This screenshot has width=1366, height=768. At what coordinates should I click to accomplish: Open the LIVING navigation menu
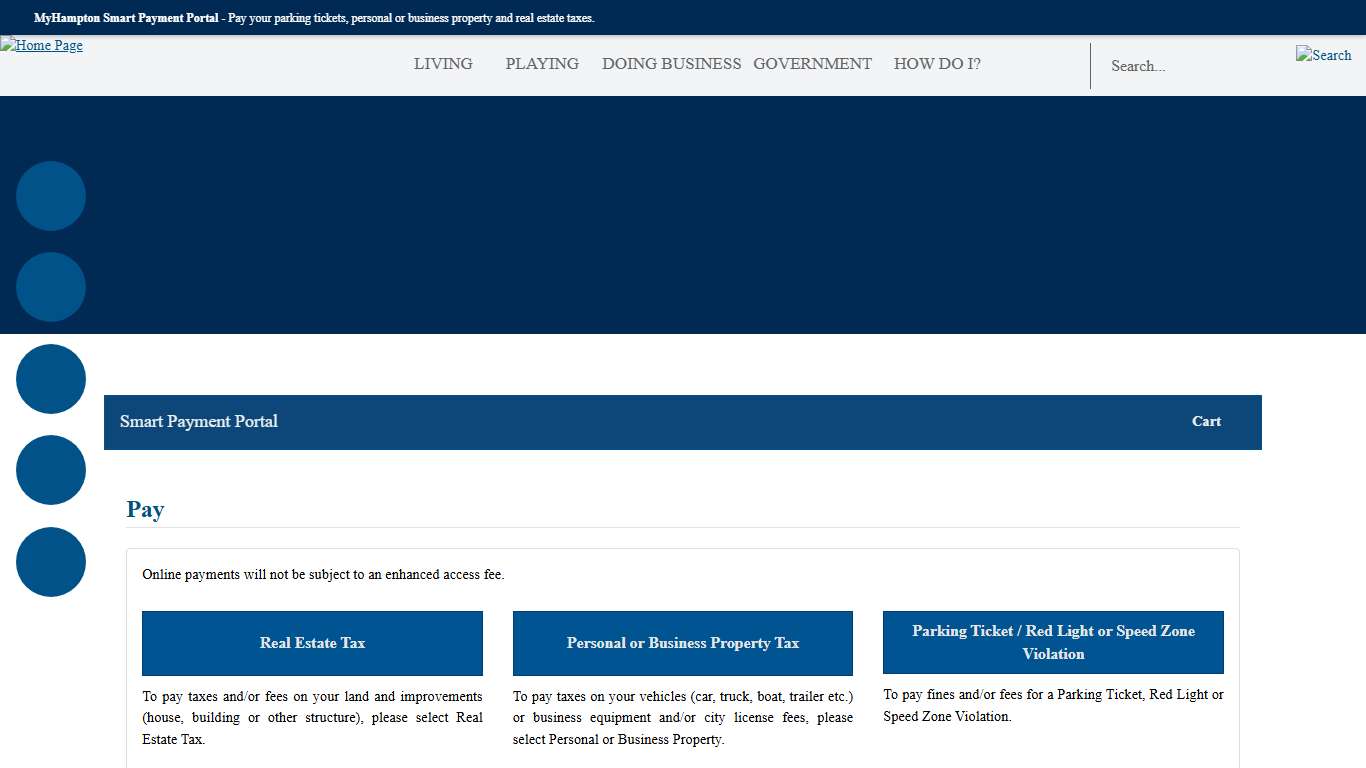point(443,63)
